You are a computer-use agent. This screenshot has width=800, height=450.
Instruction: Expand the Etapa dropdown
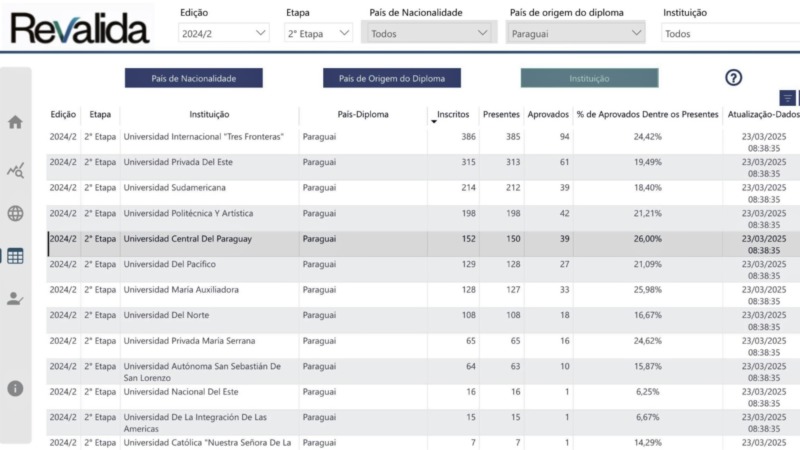tap(318, 33)
